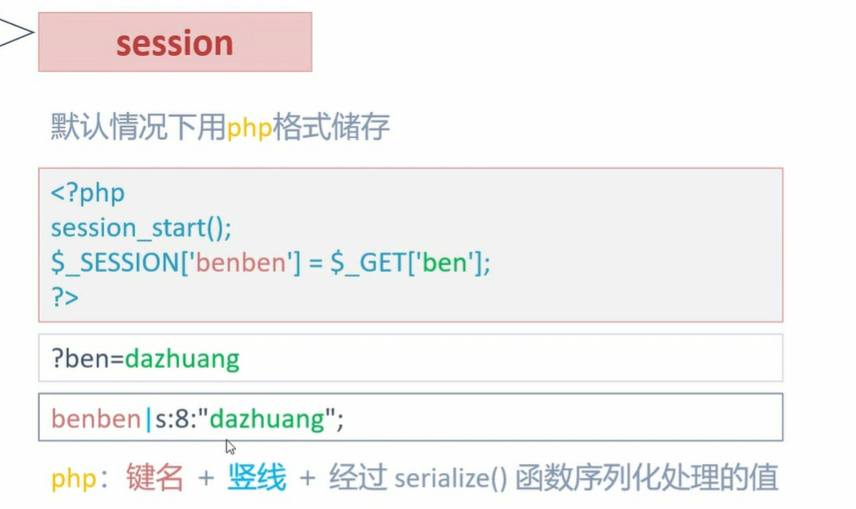This screenshot has height=509, width=856.
Task: Click the blue 竖线 label
Action: coord(257,477)
